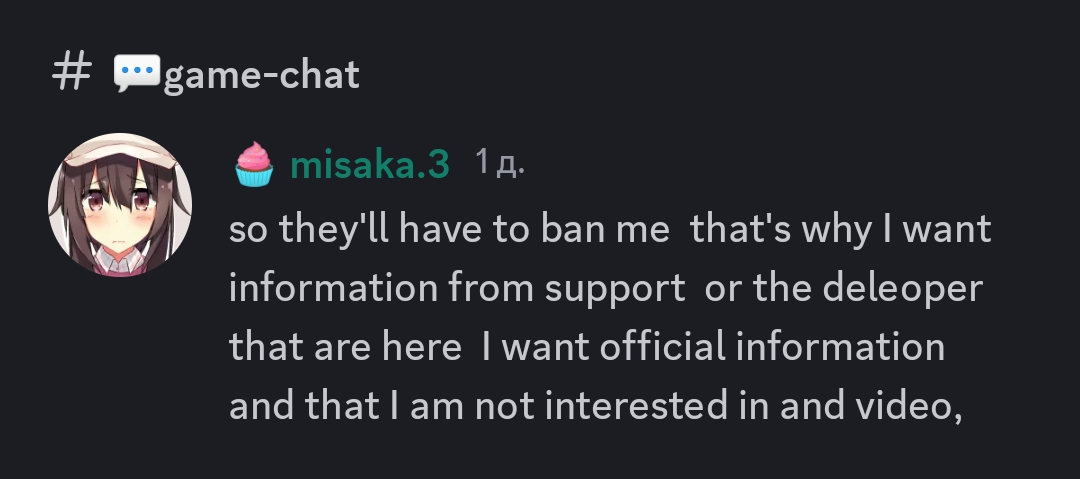Viewport: 1080px width, 479px height.
Task: Click the words "that are here"
Action: 345,346
